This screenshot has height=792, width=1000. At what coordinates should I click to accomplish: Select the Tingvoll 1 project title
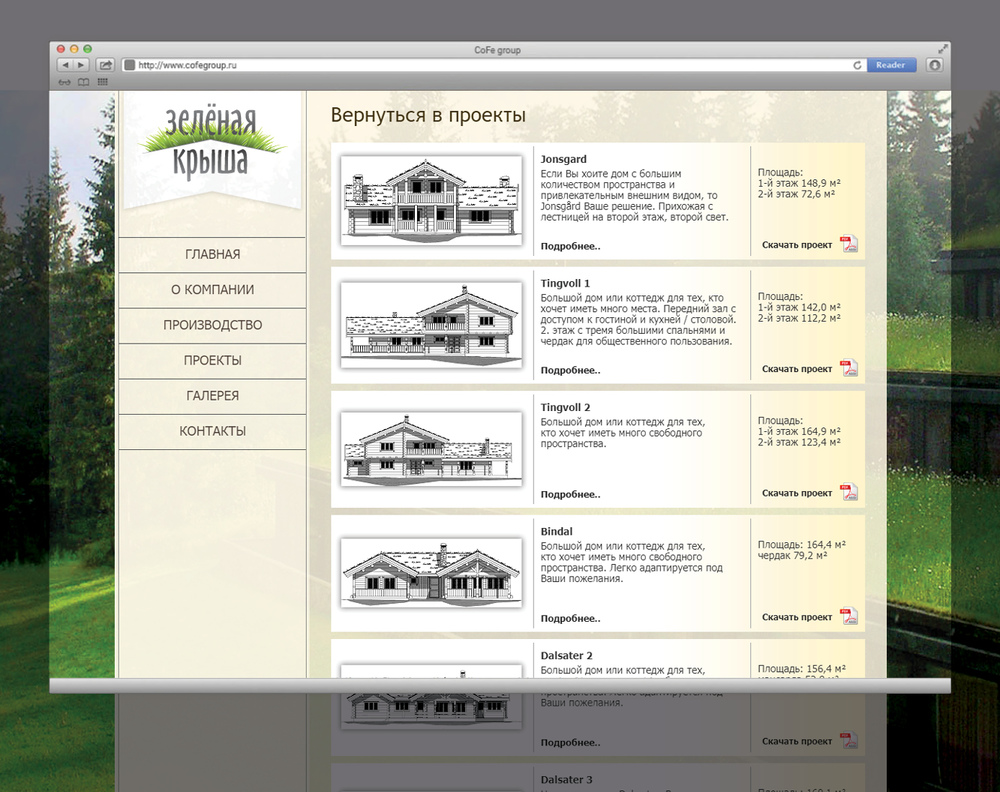(x=565, y=284)
